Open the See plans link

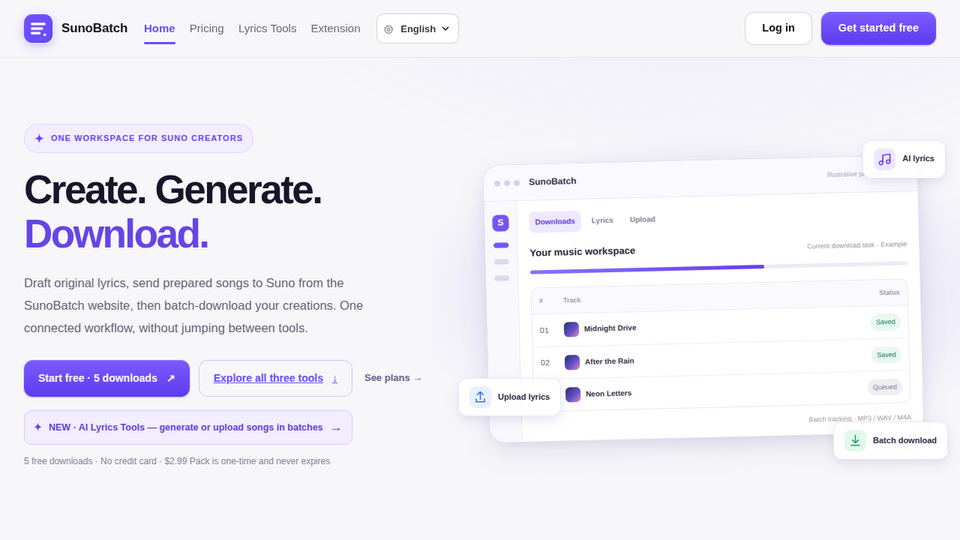[393, 378]
